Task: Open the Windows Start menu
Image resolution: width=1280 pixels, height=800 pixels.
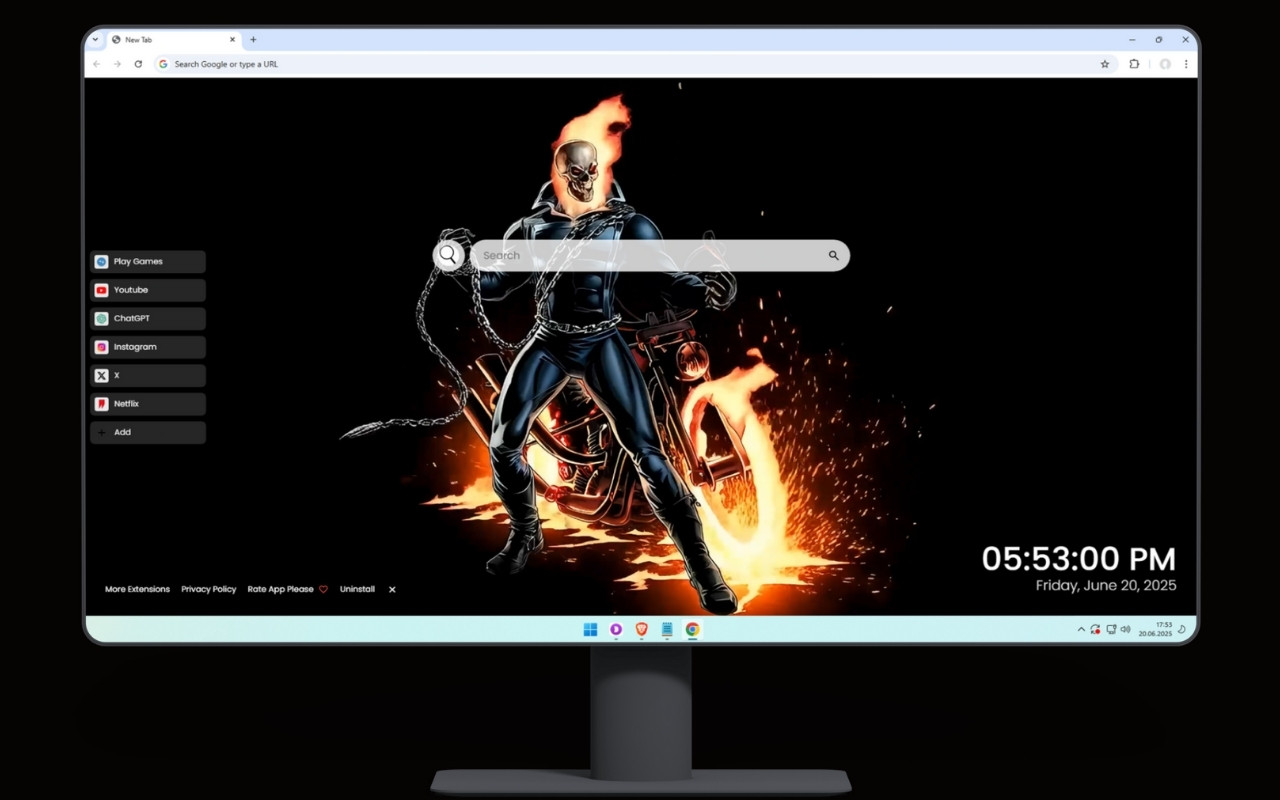Action: pyautogui.click(x=590, y=629)
